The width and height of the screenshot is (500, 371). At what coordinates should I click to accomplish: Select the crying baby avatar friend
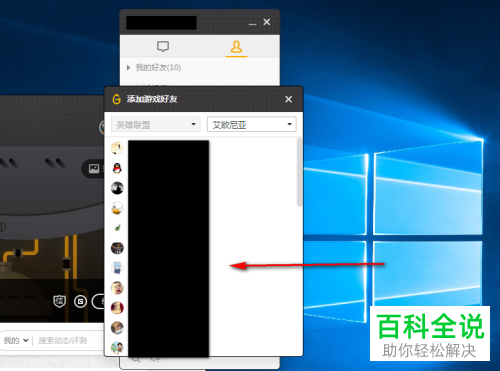tap(117, 288)
